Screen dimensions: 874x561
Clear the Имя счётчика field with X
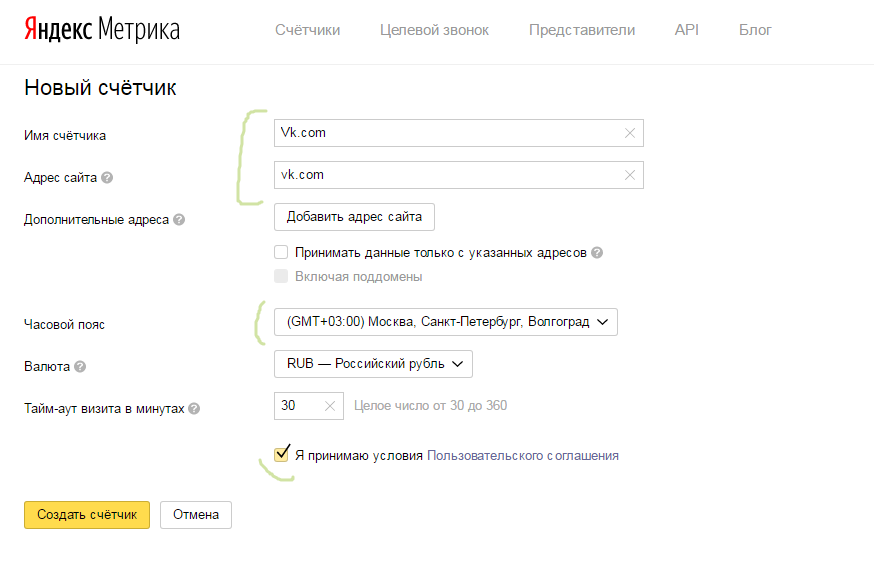[x=630, y=133]
